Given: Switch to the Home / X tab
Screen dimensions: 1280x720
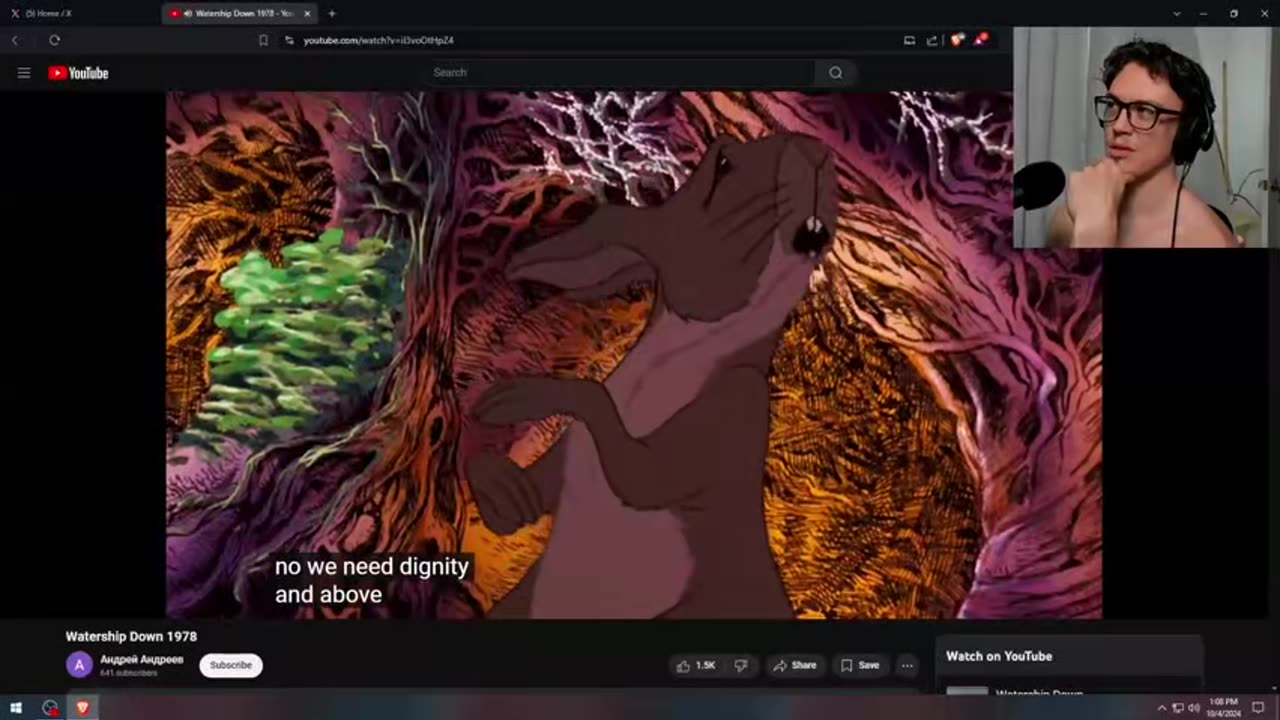Looking at the screenshot, I should click(48, 13).
